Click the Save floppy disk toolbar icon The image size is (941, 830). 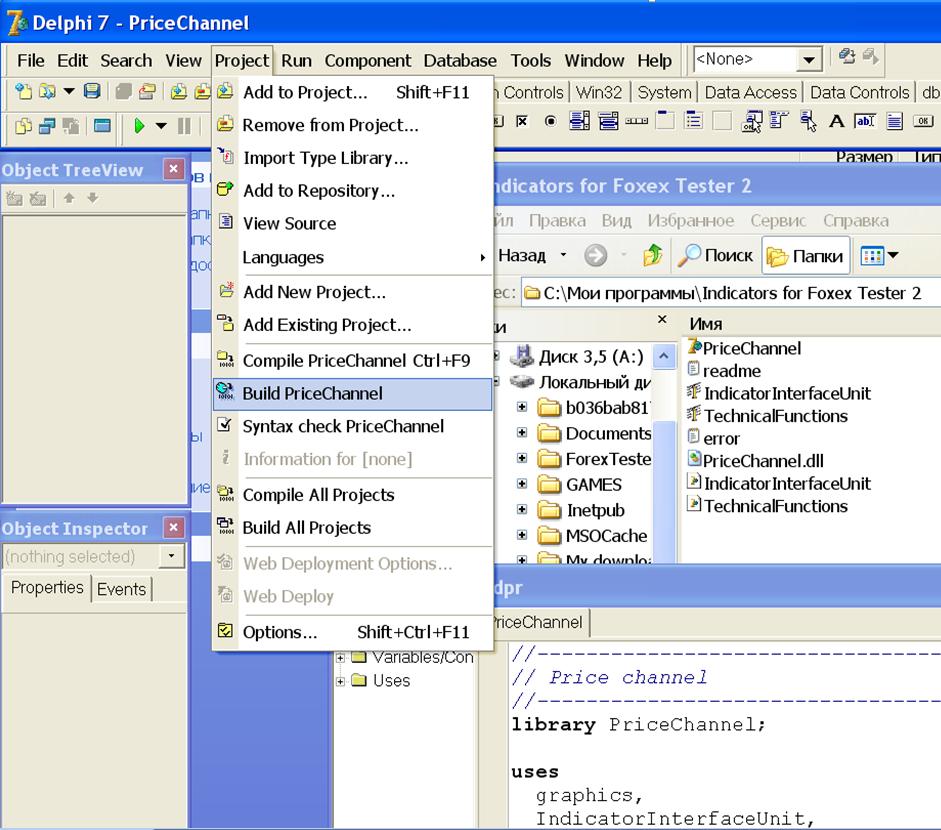point(92,92)
